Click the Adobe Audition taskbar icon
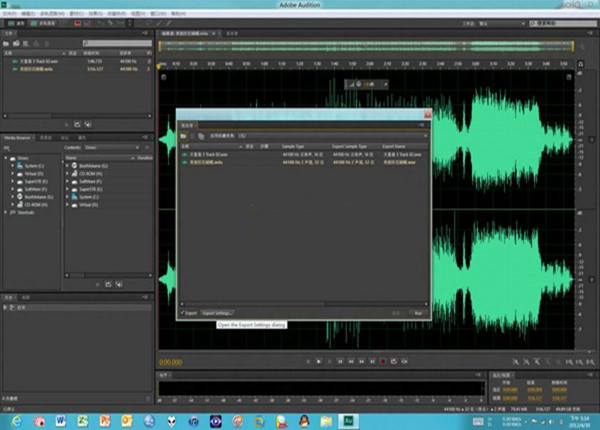600x430 pixels. click(349, 421)
